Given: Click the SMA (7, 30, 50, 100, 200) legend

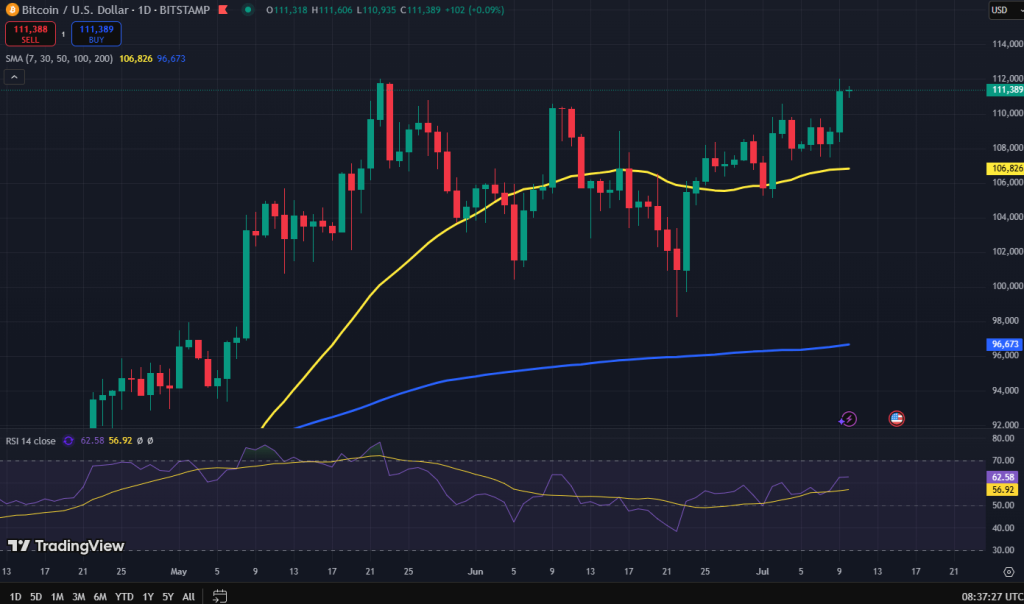Looking at the screenshot, I should (59, 59).
